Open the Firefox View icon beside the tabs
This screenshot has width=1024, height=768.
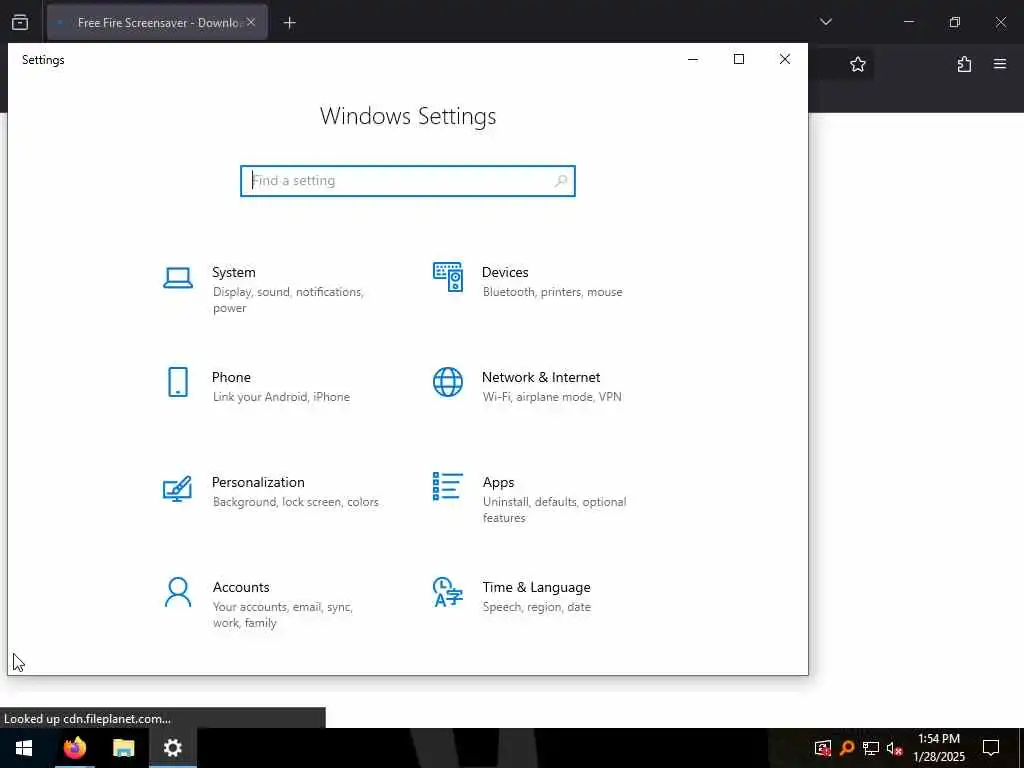pyautogui.click(x=20, y=22)
